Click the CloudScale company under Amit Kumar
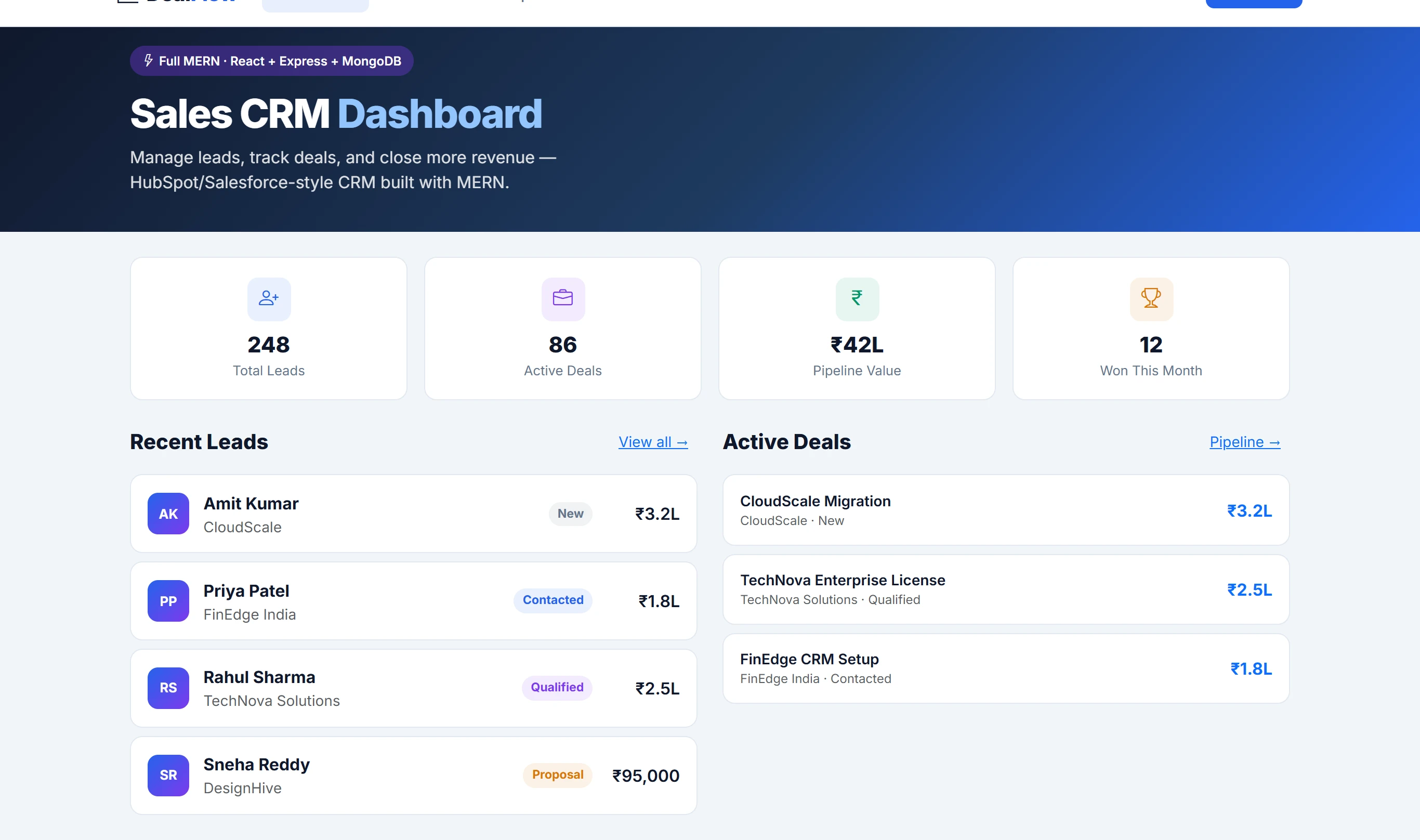The height and width of the screenshot is (840, 1420). 242,527
